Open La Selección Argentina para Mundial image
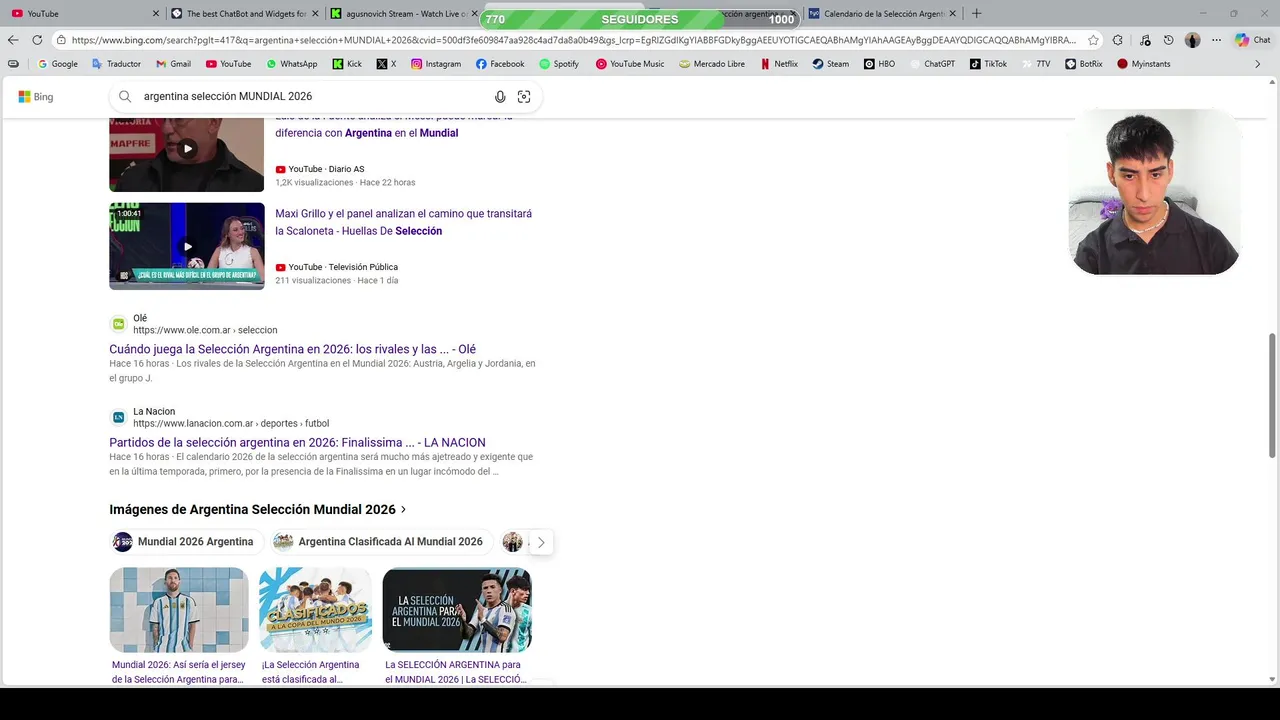This screenshot has height=720, width=1280. [457, 610]
